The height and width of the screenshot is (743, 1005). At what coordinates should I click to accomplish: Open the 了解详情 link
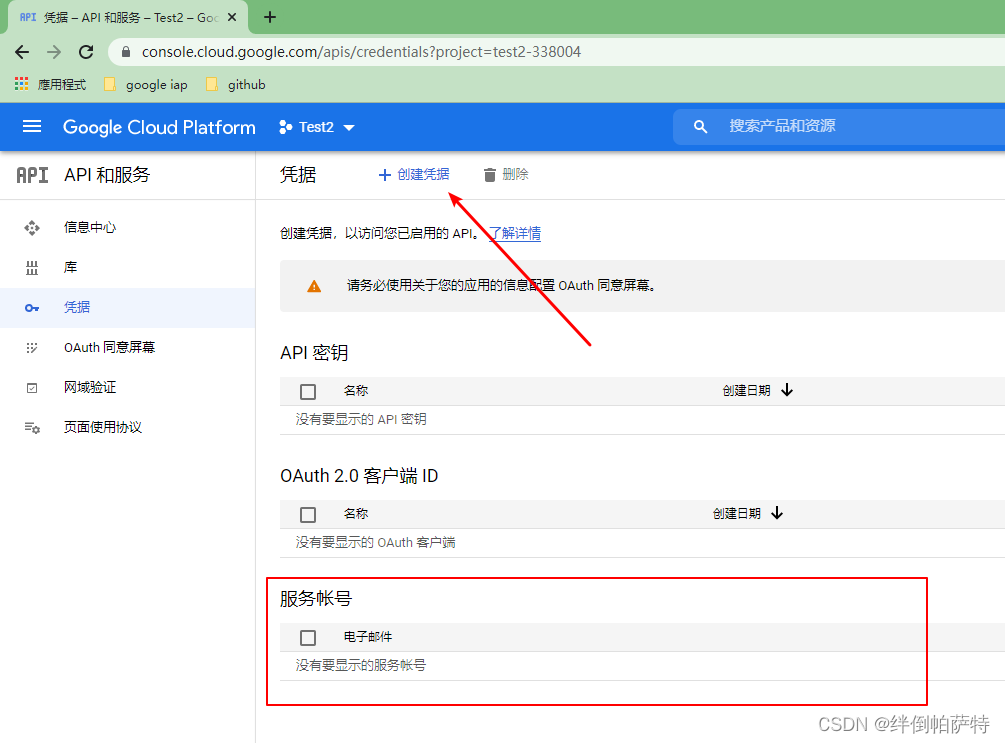pyautogui.click(x=515, y=233)
